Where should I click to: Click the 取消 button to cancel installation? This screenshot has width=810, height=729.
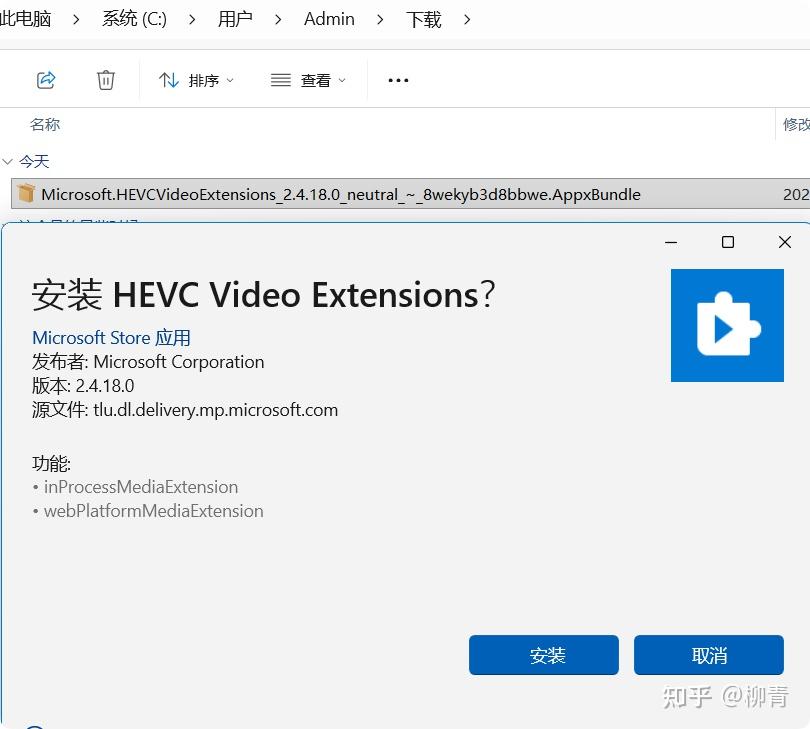[x=709, y=655]
